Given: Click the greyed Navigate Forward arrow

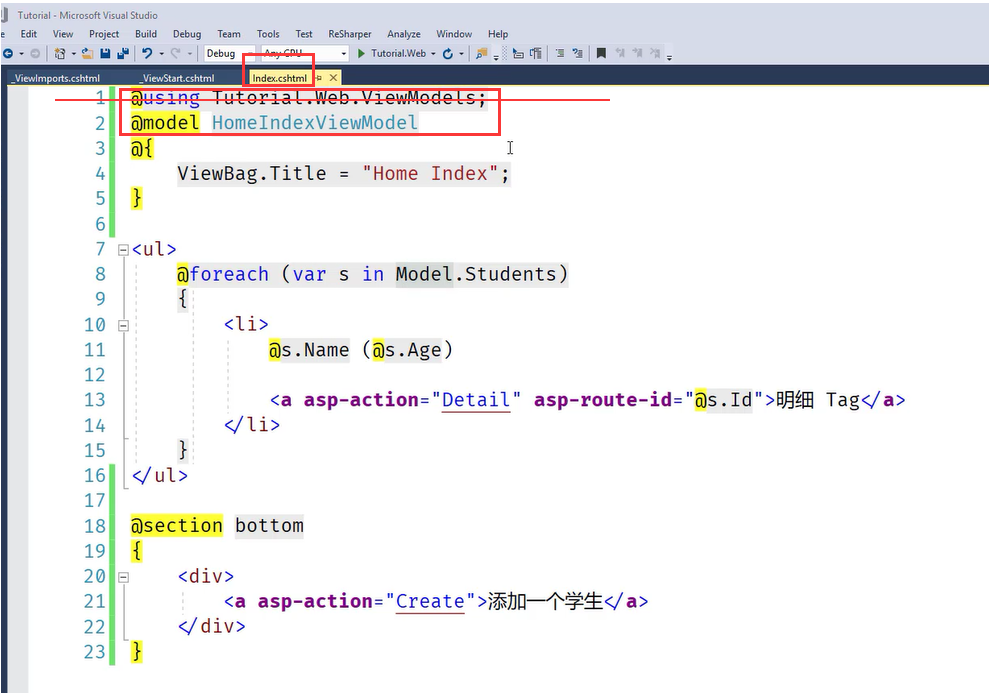Looking at the screenshot, I should pos(35,54).
